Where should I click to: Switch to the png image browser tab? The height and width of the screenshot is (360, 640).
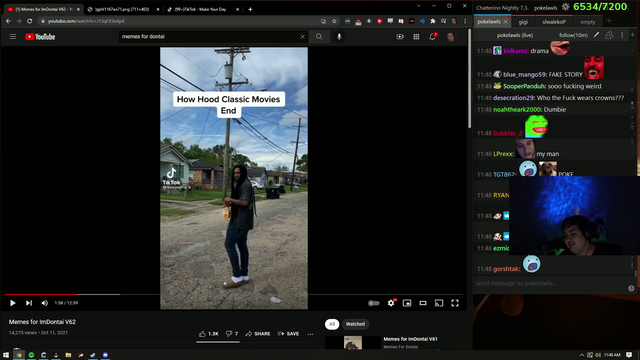coord(122,9)
